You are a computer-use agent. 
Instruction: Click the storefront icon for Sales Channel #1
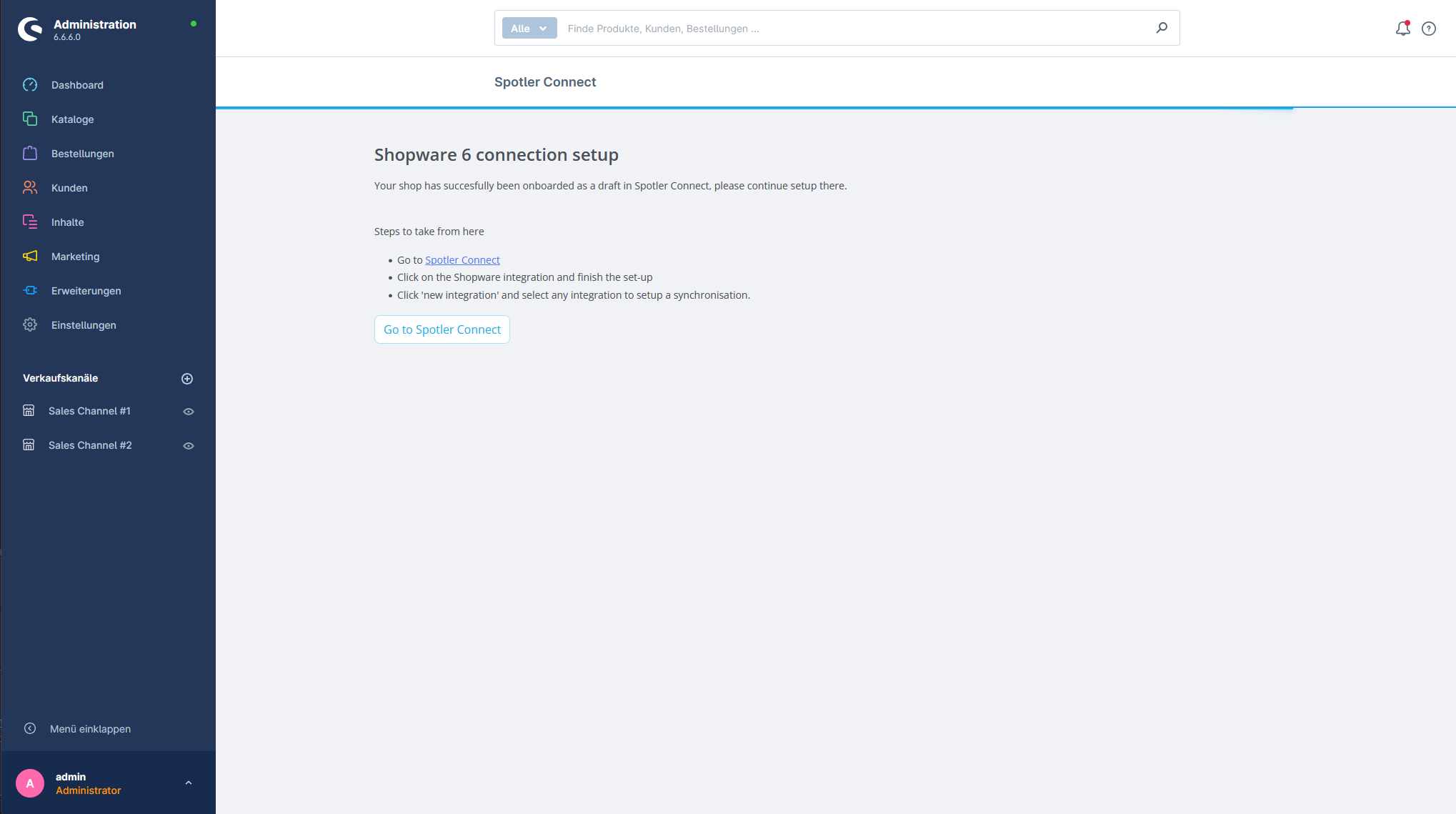coord(29,411)
